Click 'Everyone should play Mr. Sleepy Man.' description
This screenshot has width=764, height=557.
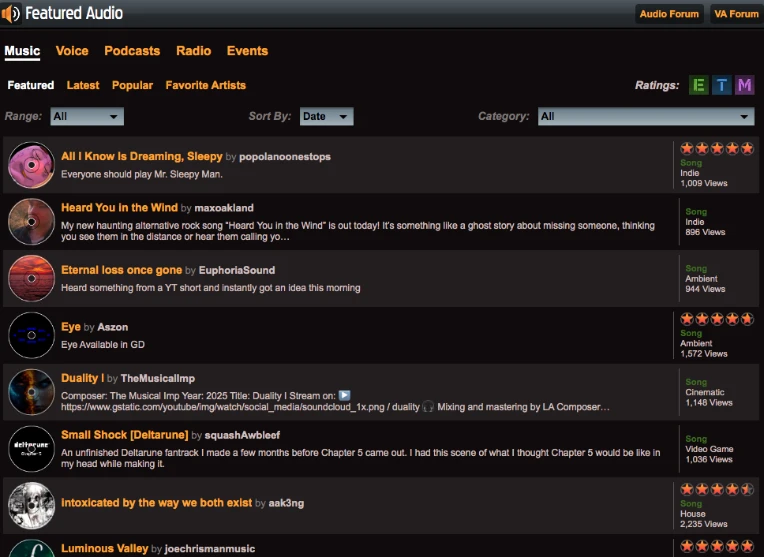pyautogui.click(x=142, y=174)
